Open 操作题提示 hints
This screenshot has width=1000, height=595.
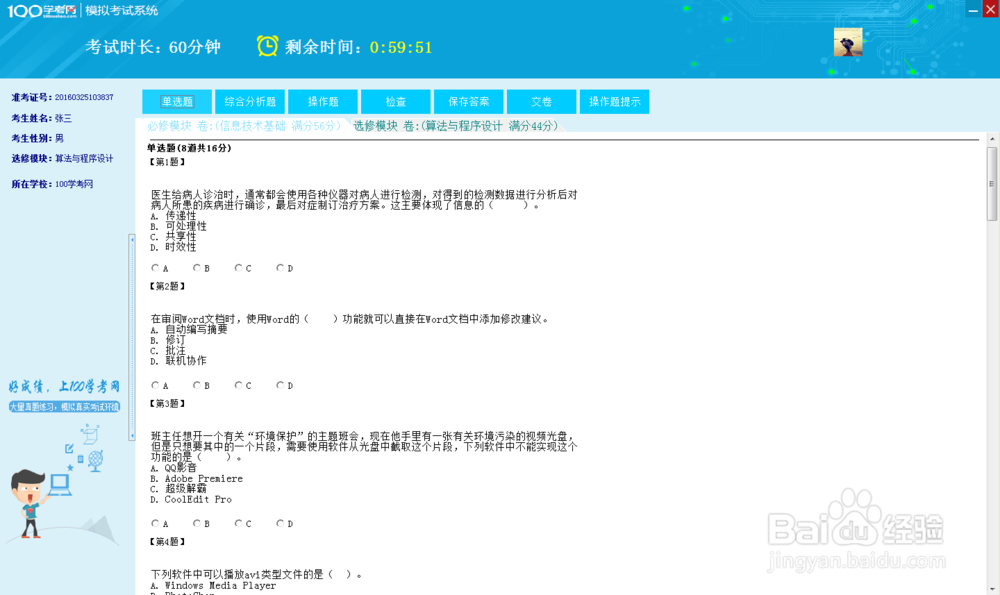pyautogui.click(x=615, y=101)
